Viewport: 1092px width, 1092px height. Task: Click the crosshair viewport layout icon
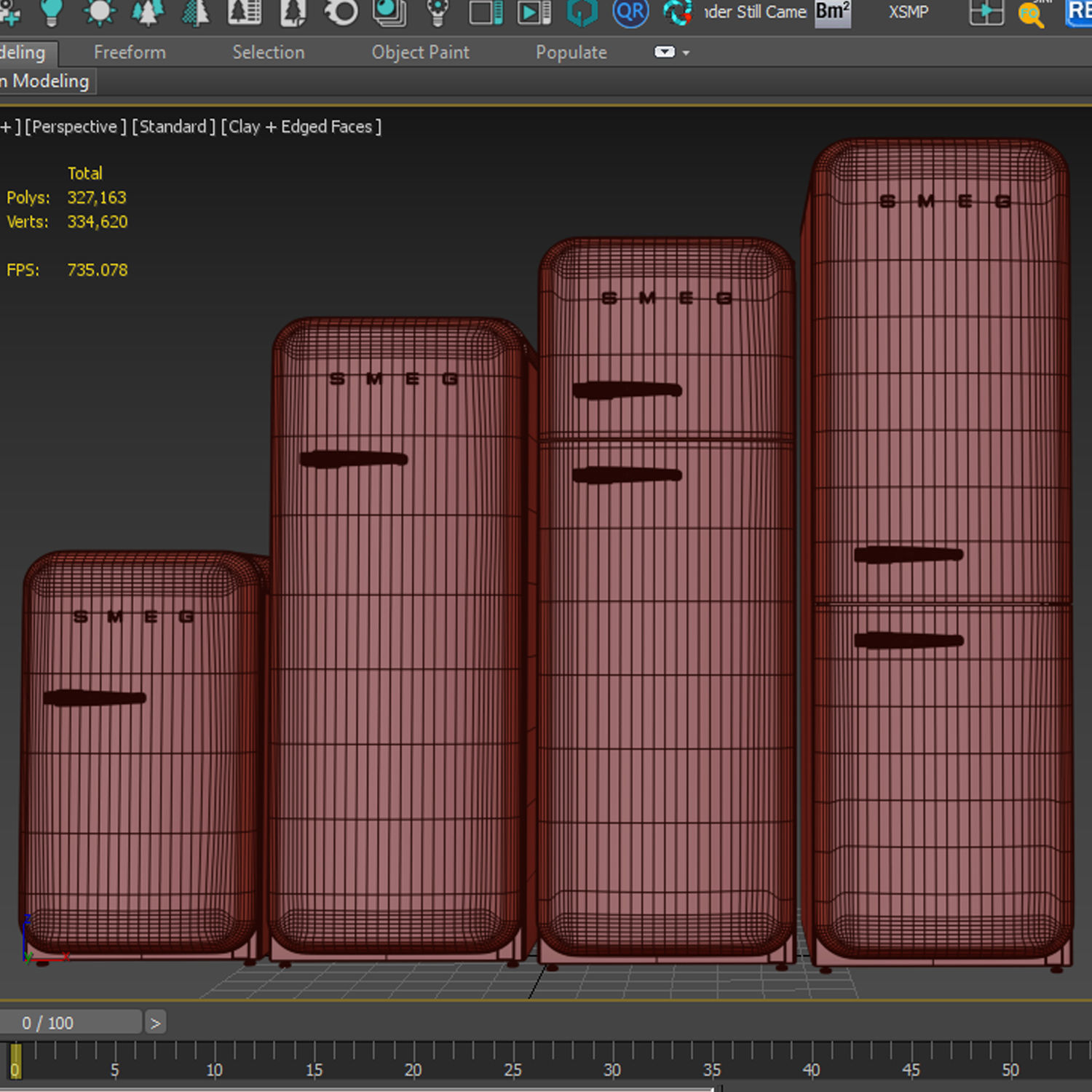click(986, 12)
